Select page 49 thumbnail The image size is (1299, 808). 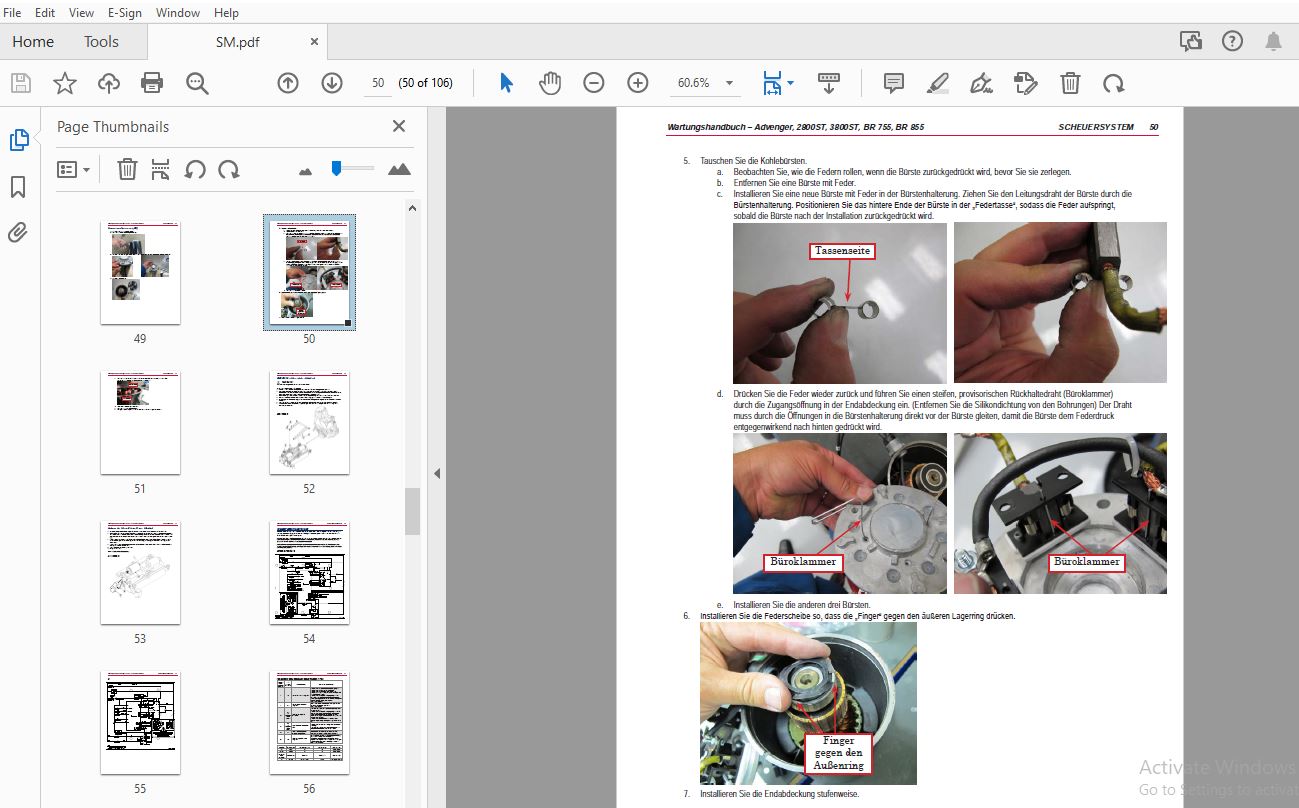140,273
